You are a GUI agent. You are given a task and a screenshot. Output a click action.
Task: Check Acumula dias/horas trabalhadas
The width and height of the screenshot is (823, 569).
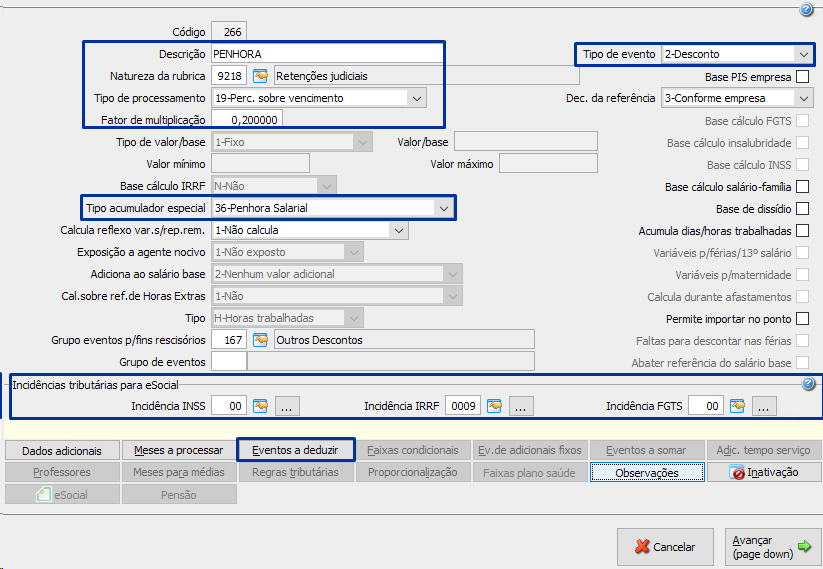(x=802, y=231)
